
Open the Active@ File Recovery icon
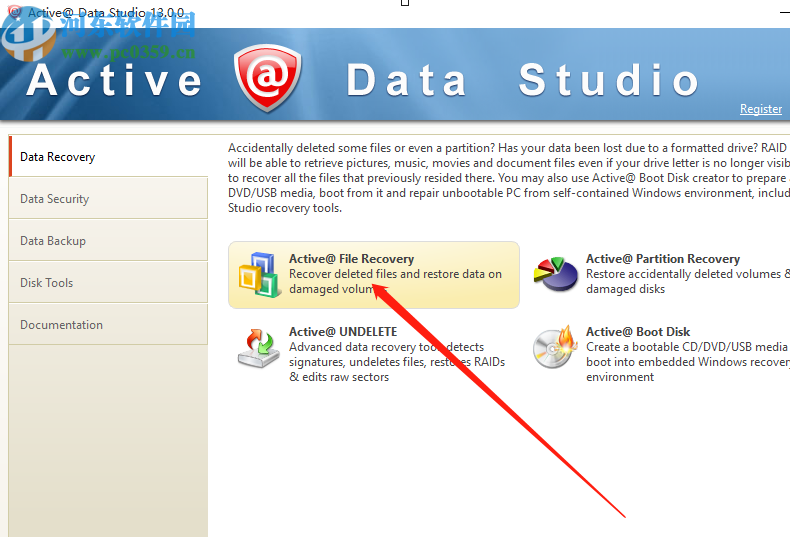click(x=259, y=275)
